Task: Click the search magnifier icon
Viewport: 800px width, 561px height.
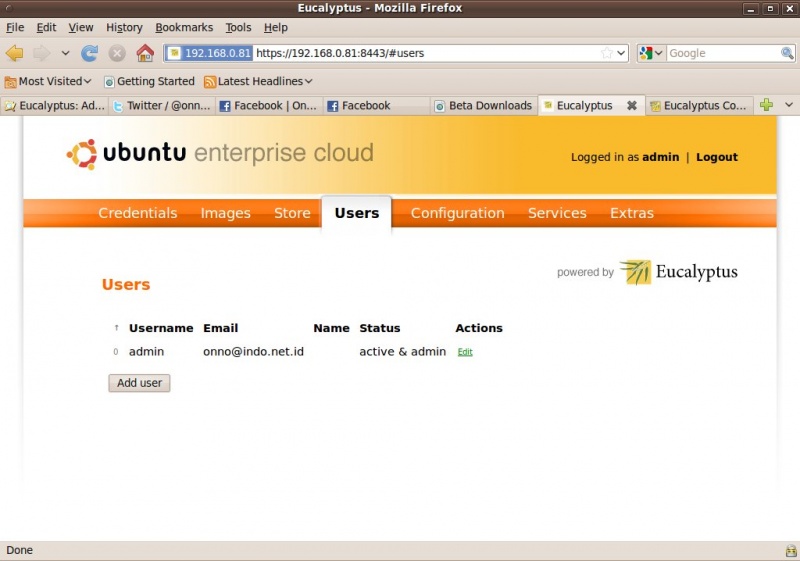Action: (x=787, y=53)
